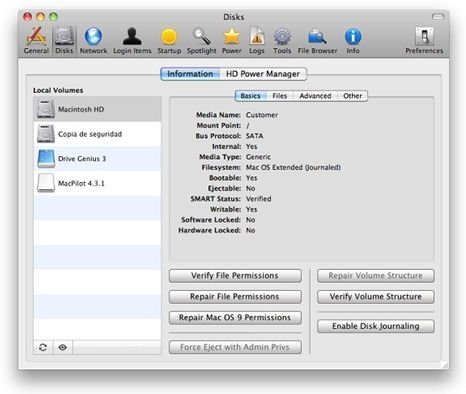Select Copia de seguridad volume

pyautogui.click(x=97, y=134)
